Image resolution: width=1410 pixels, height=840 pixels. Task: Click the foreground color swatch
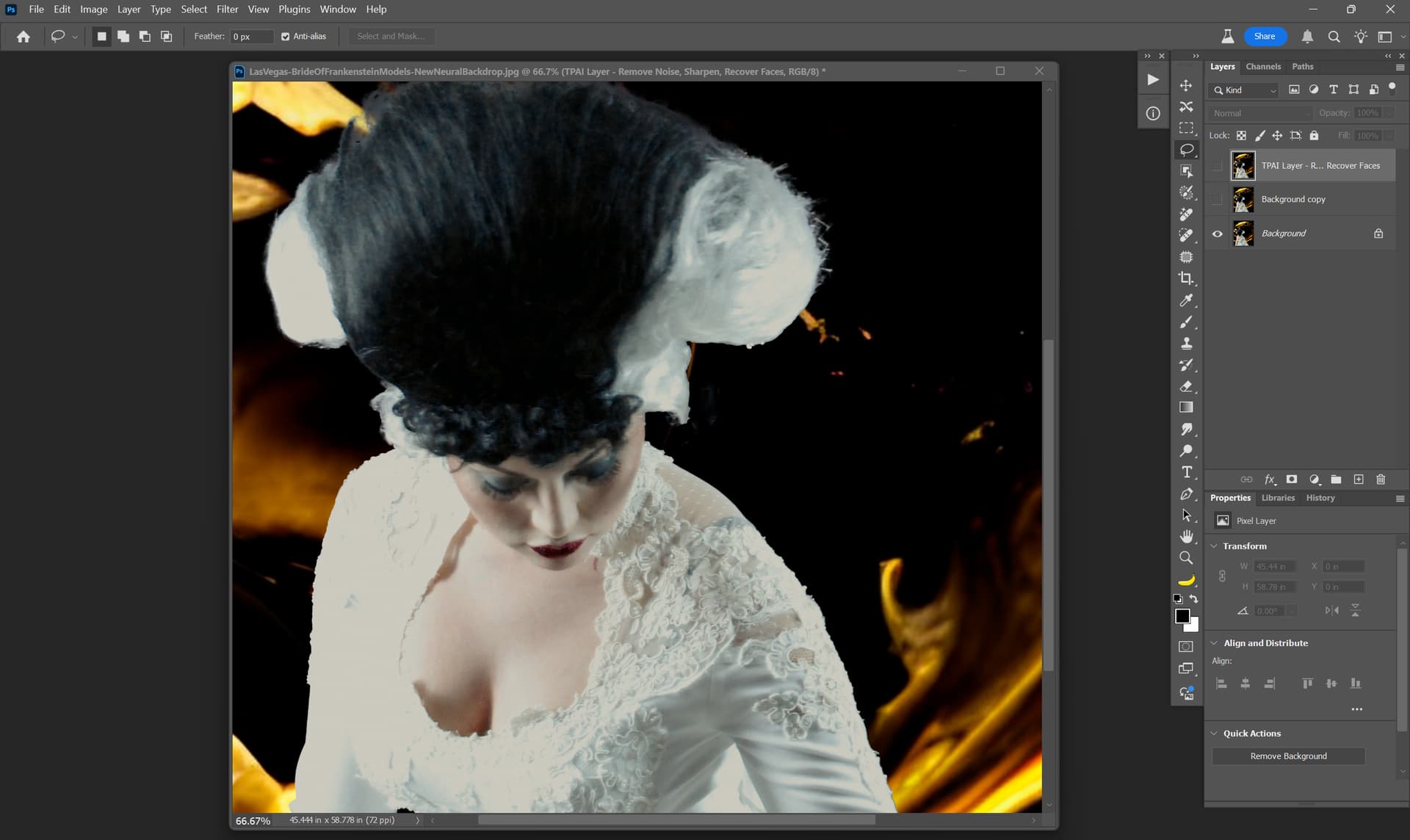(1182, 616)
